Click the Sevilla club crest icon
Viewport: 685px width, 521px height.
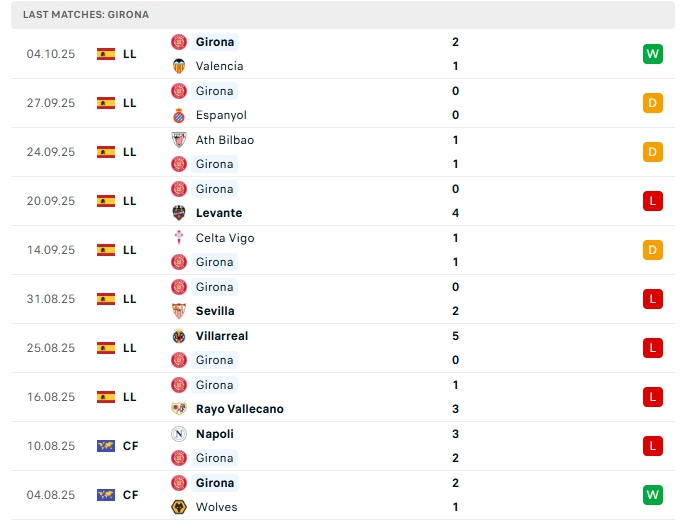point(179,311)
